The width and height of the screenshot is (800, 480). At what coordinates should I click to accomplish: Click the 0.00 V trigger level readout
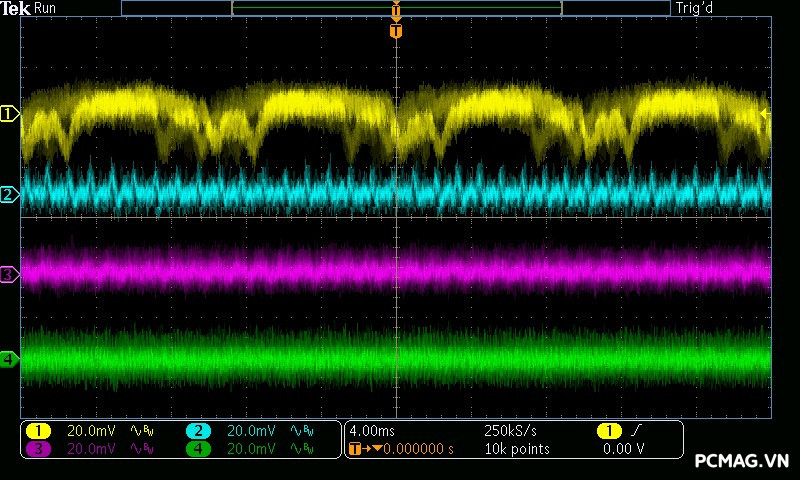pyautogui.click(x=623, y=449)
